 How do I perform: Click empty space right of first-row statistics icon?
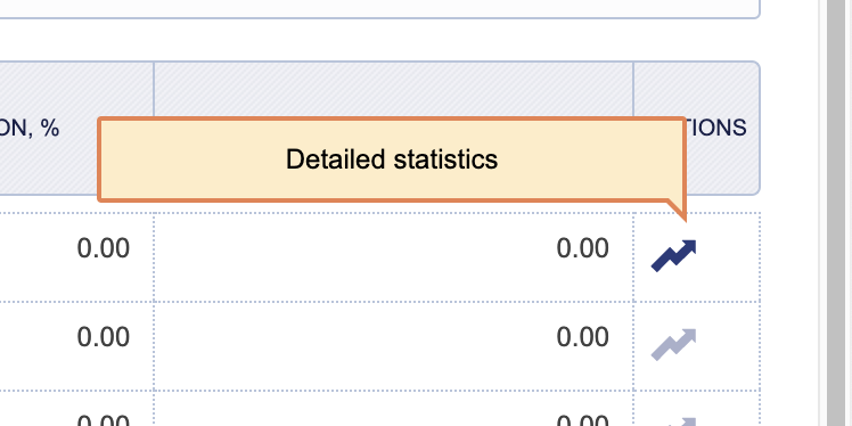tap(728, 256)
